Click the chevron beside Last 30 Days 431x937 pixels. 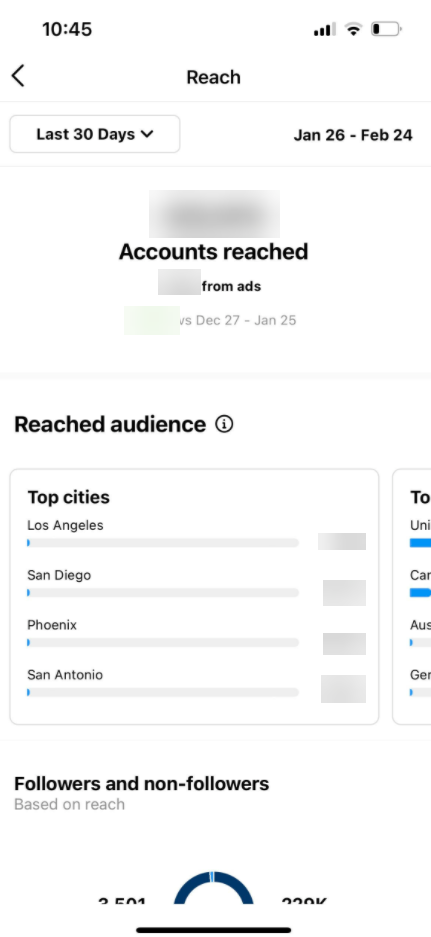click(x=147, y=134)
